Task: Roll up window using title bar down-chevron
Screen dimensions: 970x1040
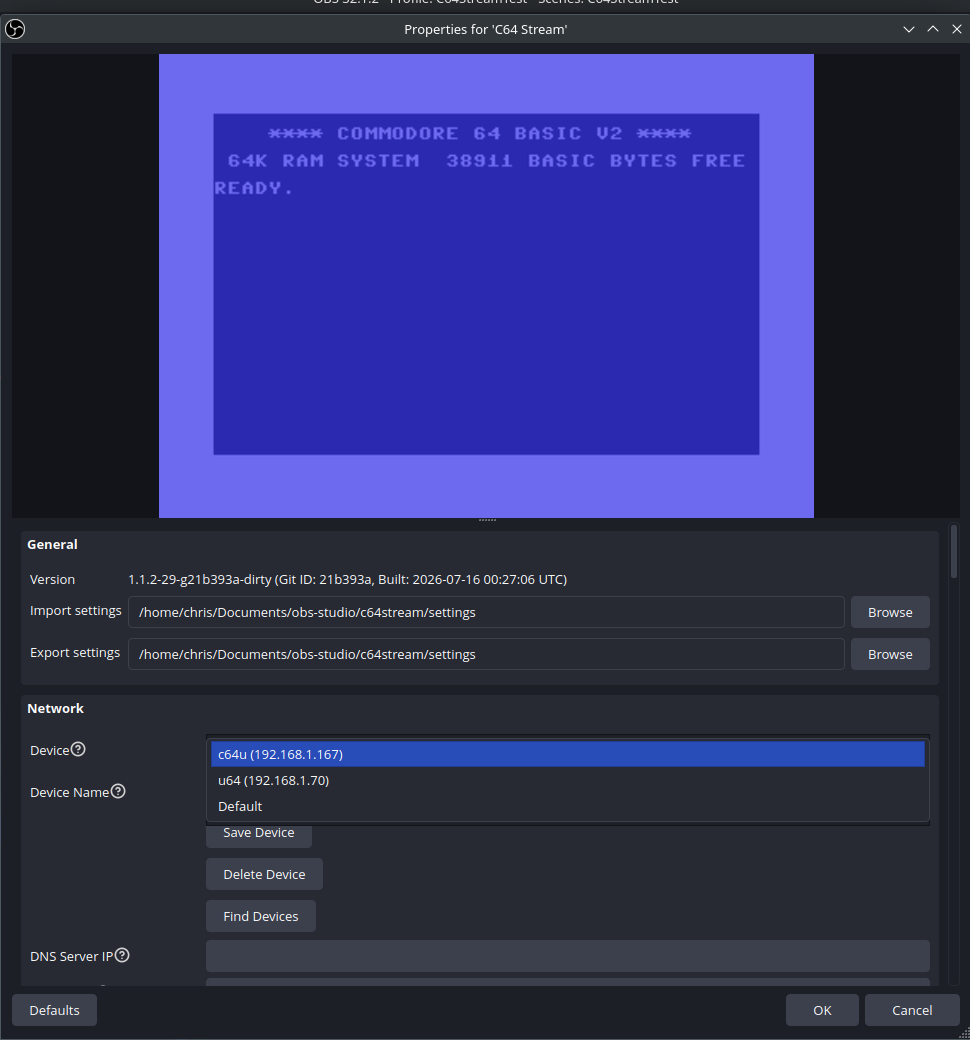Action: [908, 29]
